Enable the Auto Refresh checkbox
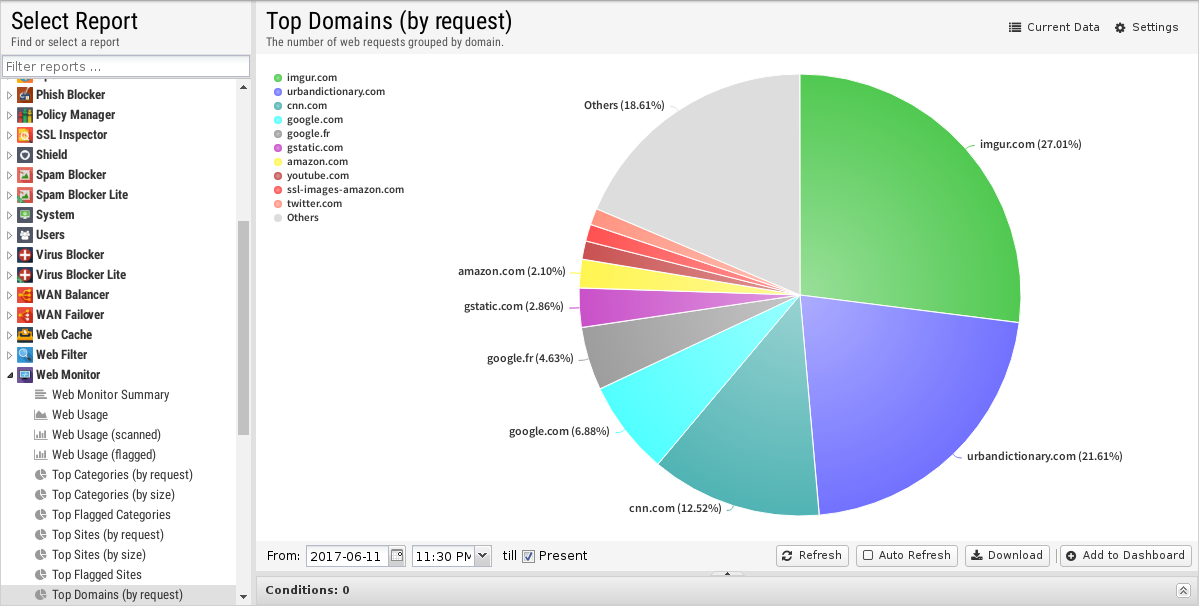 coord(868,556)
